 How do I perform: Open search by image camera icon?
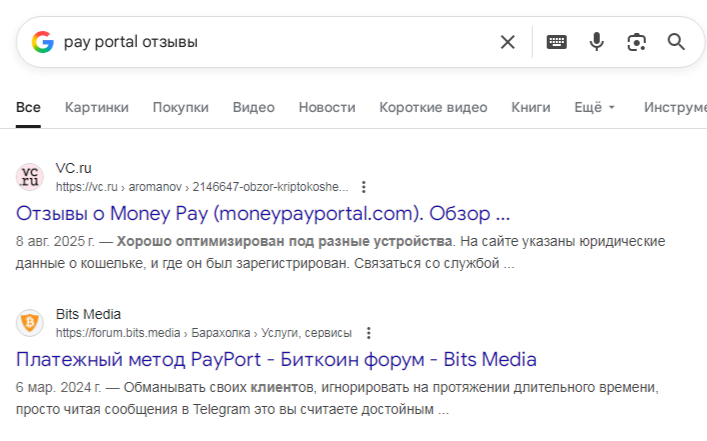[636, 42]
